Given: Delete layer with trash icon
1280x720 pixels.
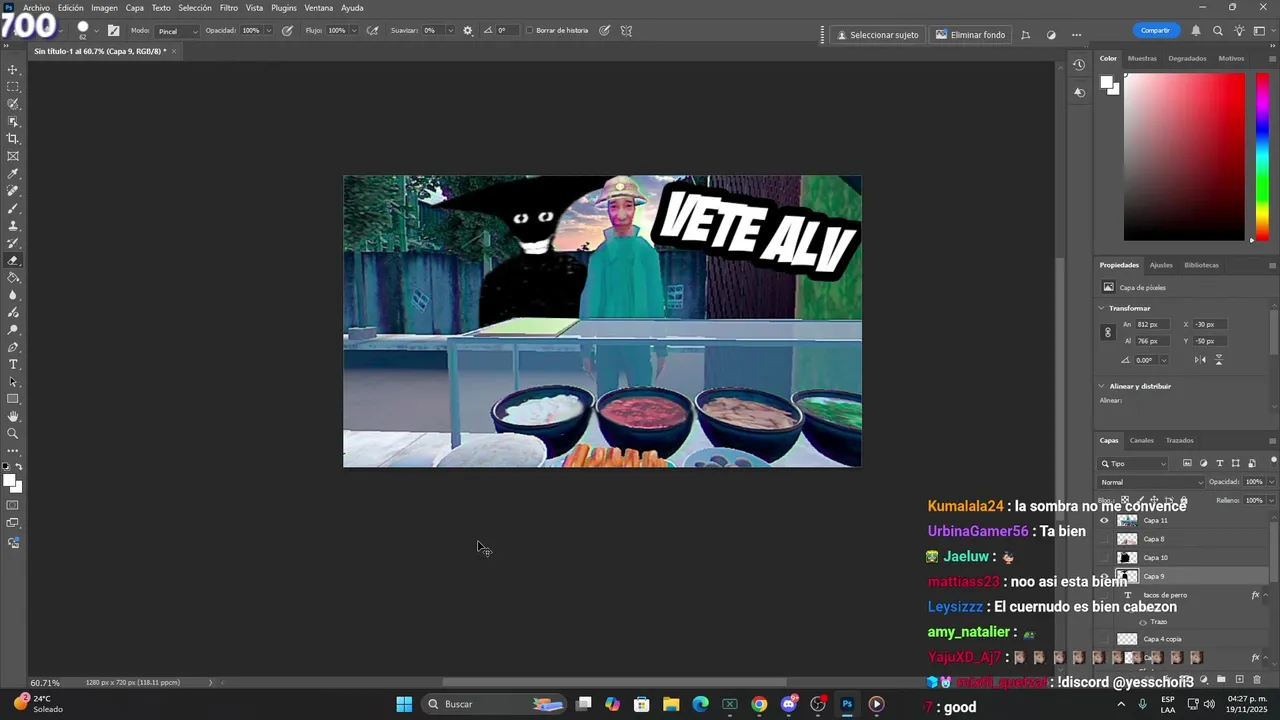Looking at the screenshot, I should tap(1257, 680).
